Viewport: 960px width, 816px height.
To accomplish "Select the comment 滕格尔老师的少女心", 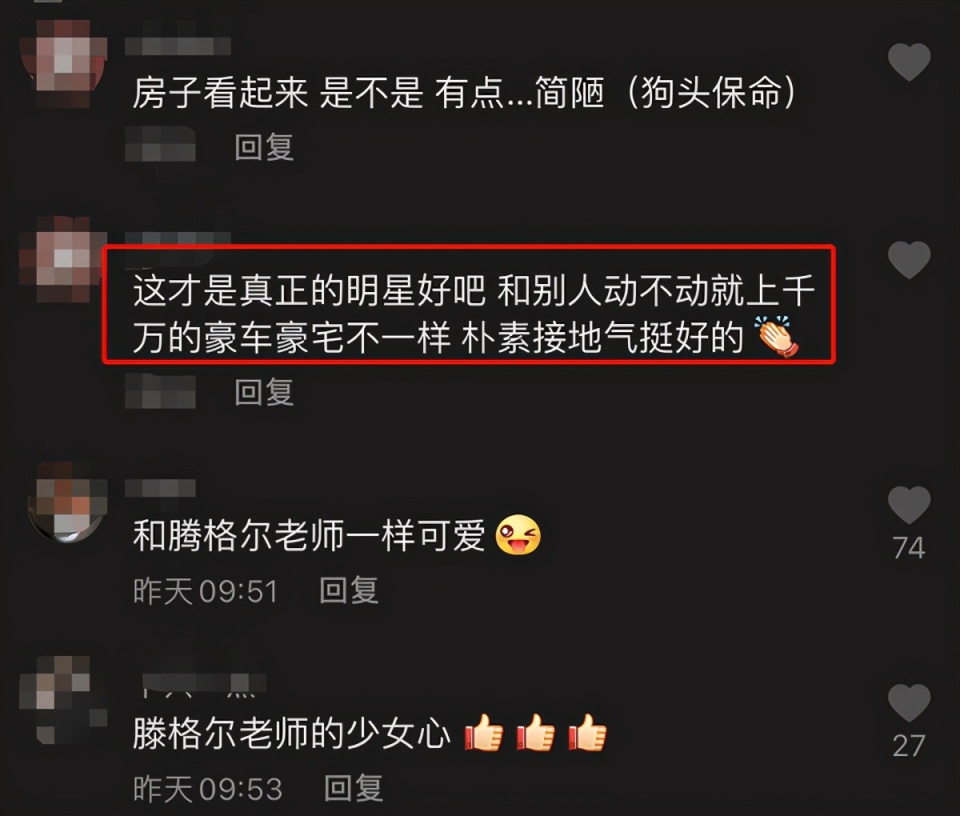I will click(x=370, y=733).
